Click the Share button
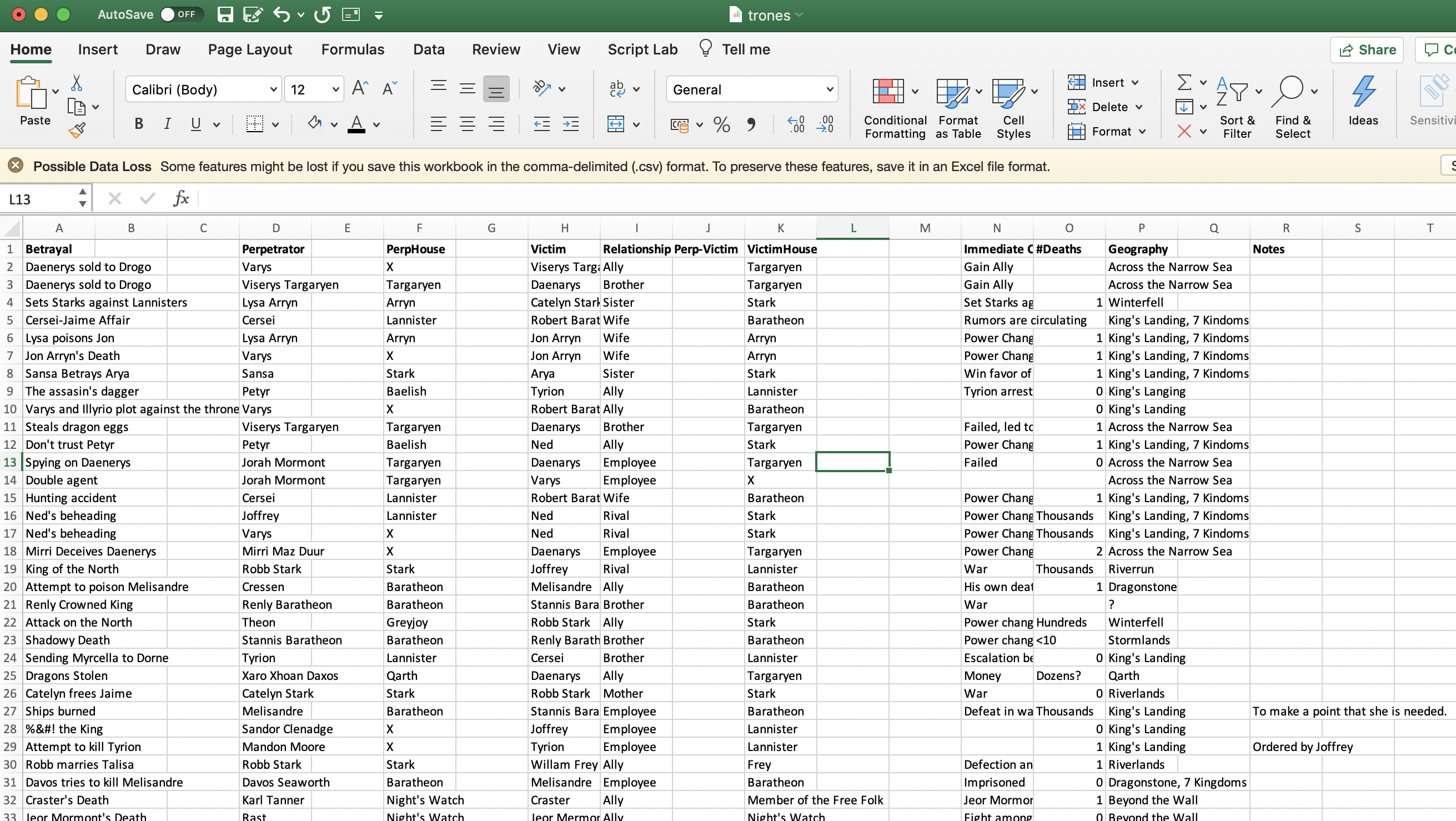Image resolution: width=1456 pixels, height=821 pixels. [x=1367, y=50]
